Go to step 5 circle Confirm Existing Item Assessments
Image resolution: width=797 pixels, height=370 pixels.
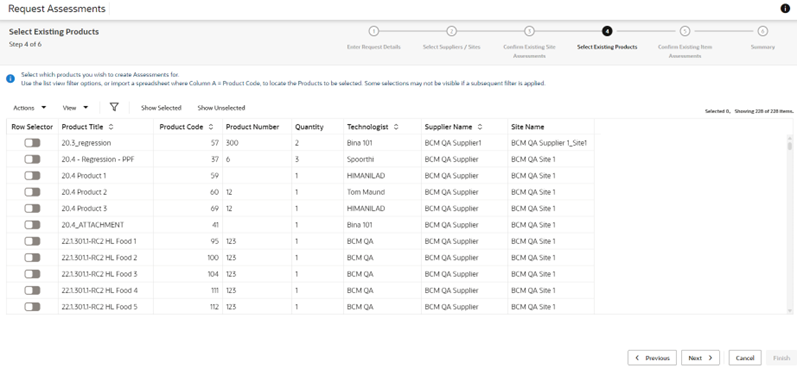(685, 31)
